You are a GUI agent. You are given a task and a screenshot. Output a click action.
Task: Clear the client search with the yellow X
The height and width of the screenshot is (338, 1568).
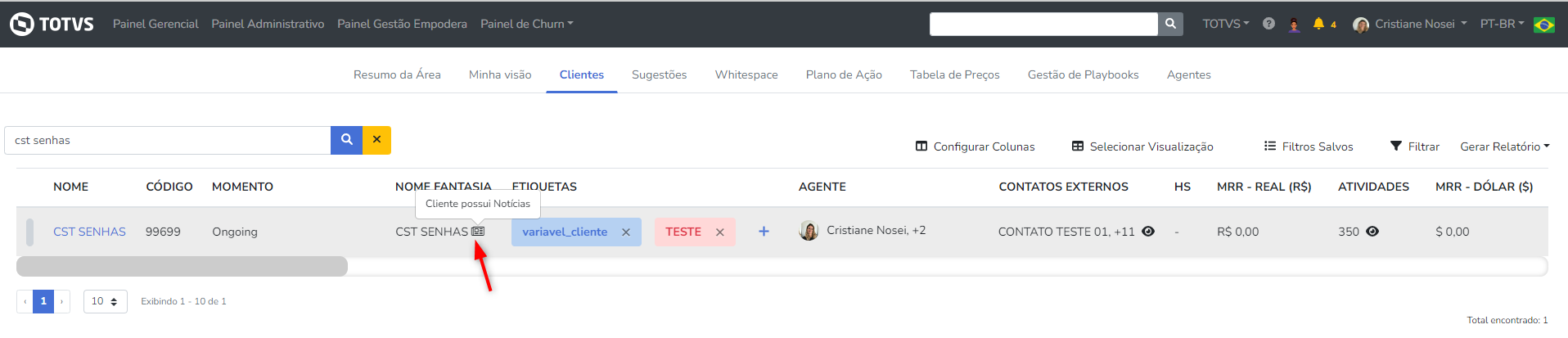[376, 140]
